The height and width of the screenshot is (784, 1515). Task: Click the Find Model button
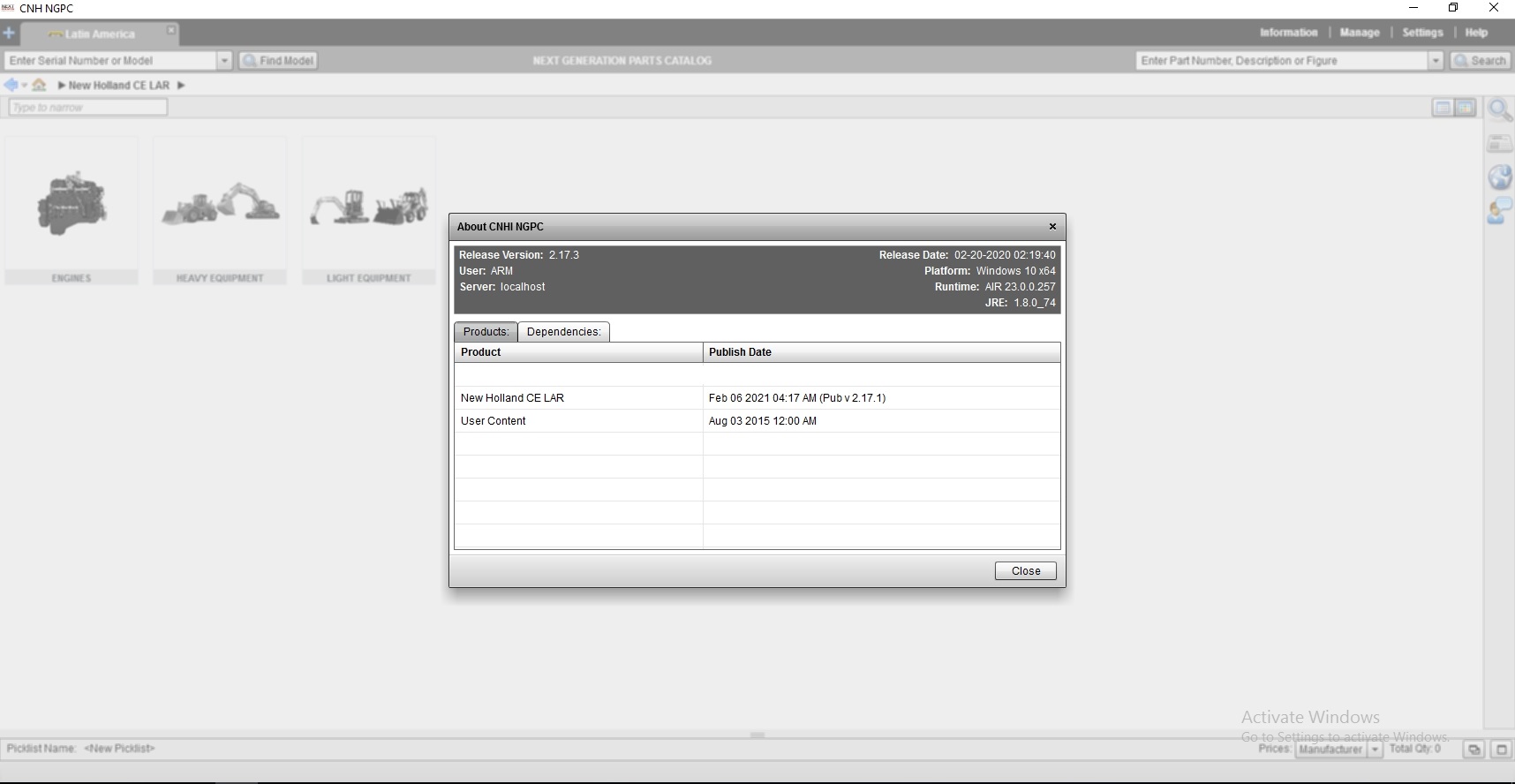(x=278, y=61)
